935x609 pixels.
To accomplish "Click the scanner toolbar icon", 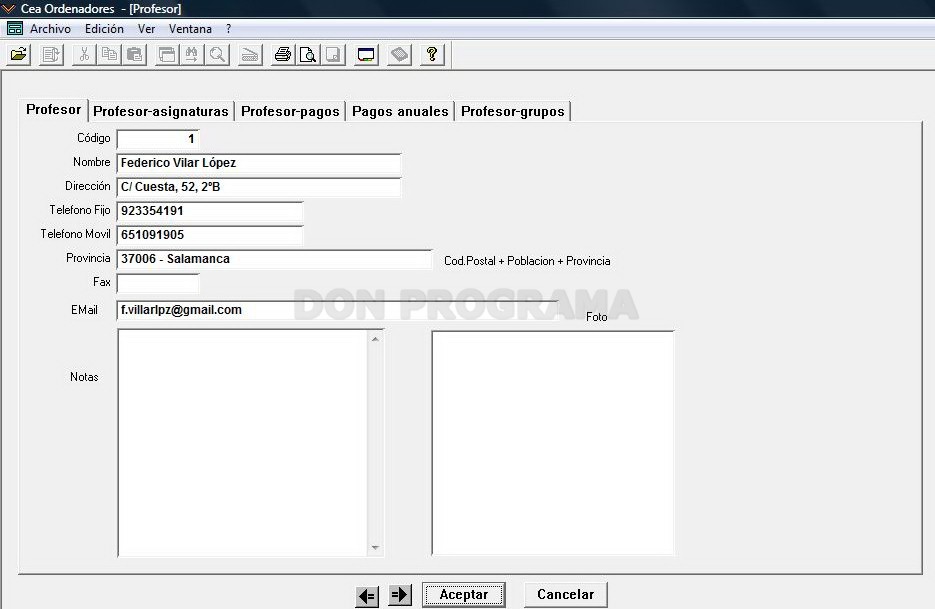I will coord(250,55).
